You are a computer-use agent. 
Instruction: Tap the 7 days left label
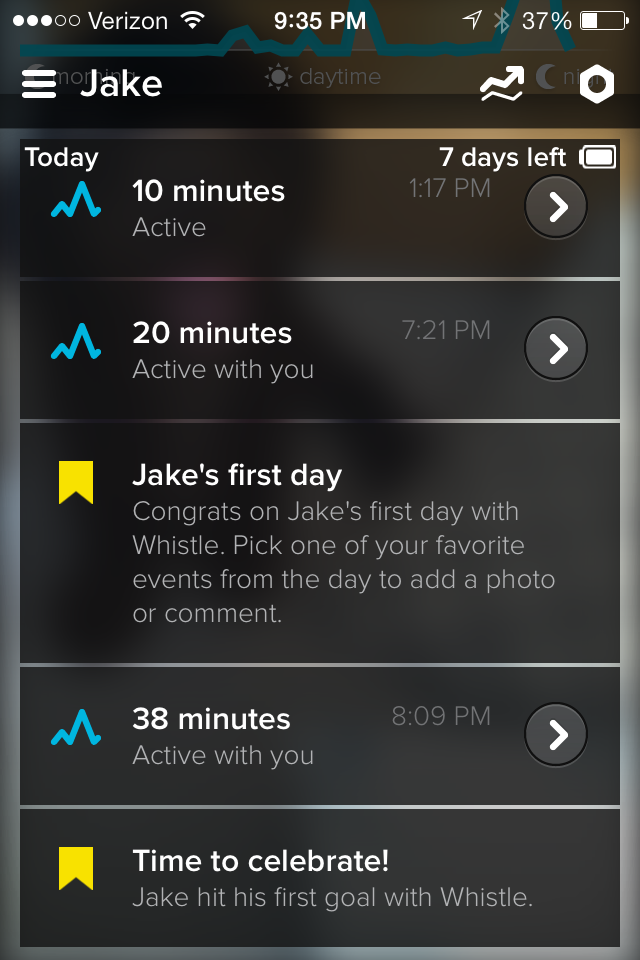coord(502,157)
